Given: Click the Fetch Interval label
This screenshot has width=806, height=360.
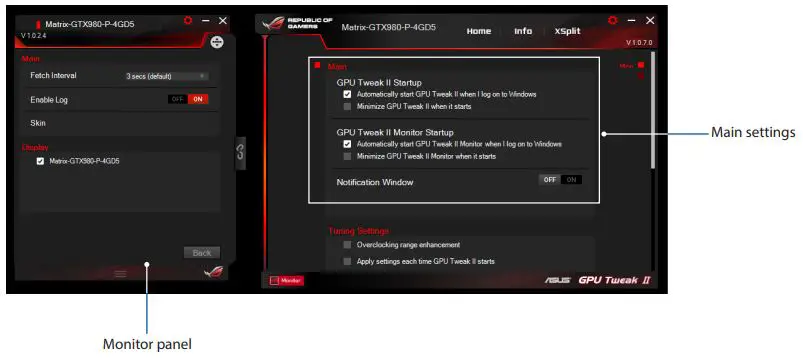Looking at the screenshot, I should tap(53, 76).
